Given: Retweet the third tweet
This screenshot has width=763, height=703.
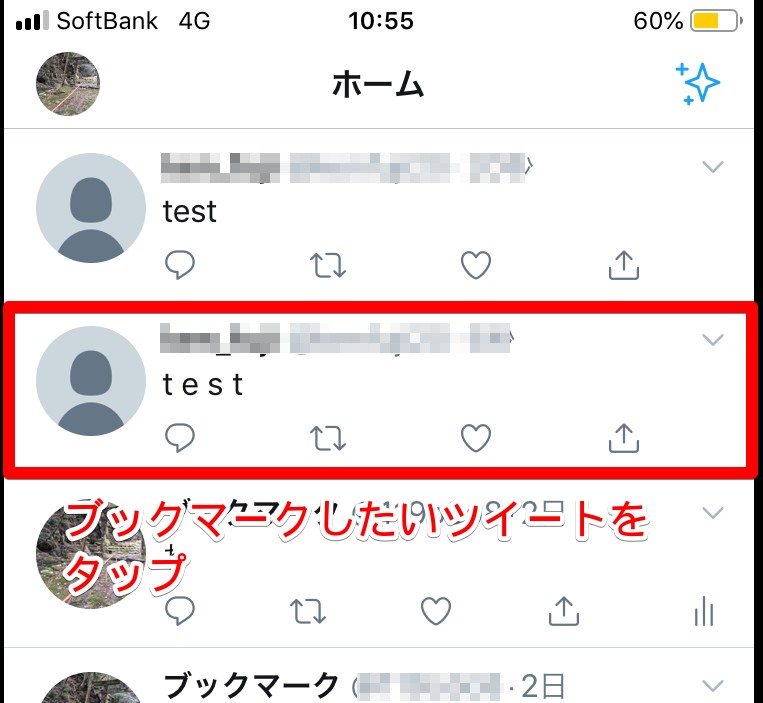Looking at the screenshot, I should (308, 612).
